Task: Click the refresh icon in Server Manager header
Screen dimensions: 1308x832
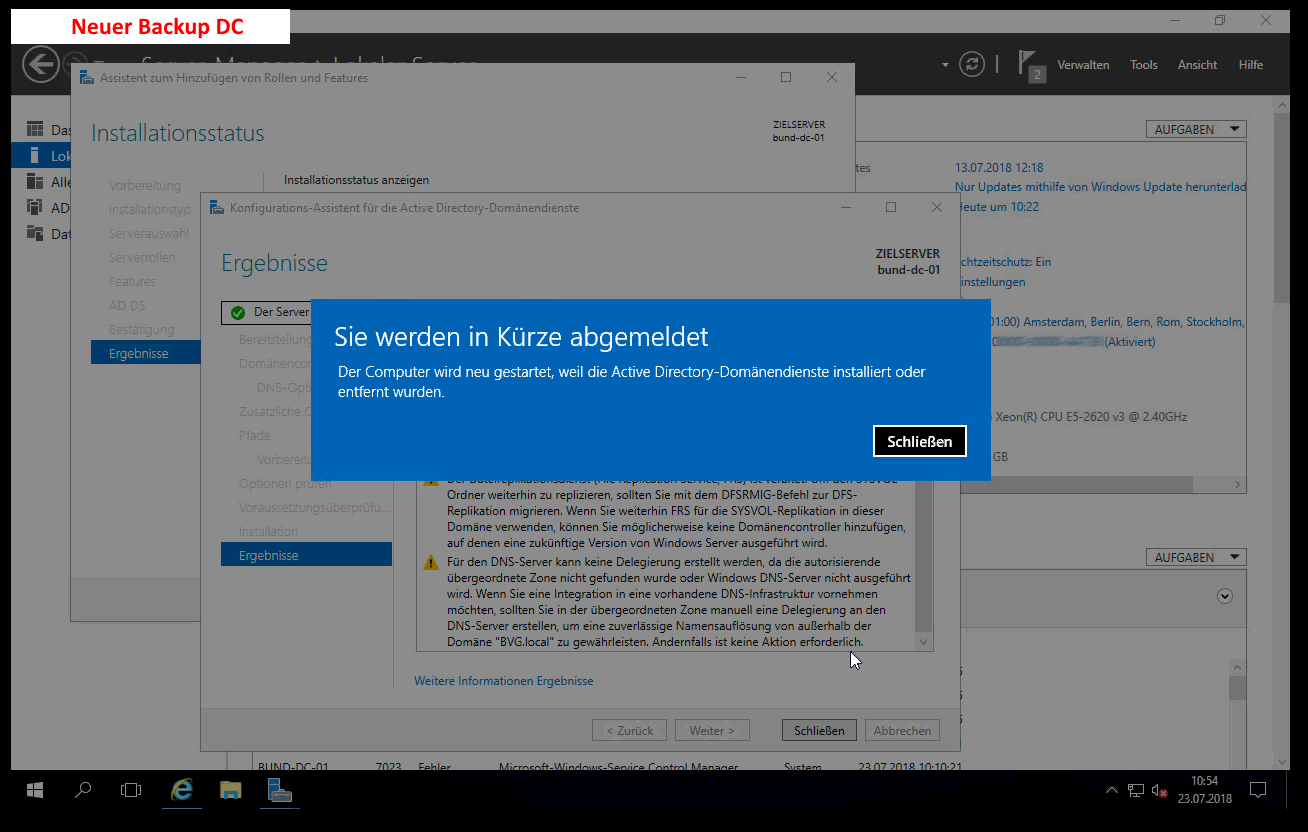Action: coord(972,65)
